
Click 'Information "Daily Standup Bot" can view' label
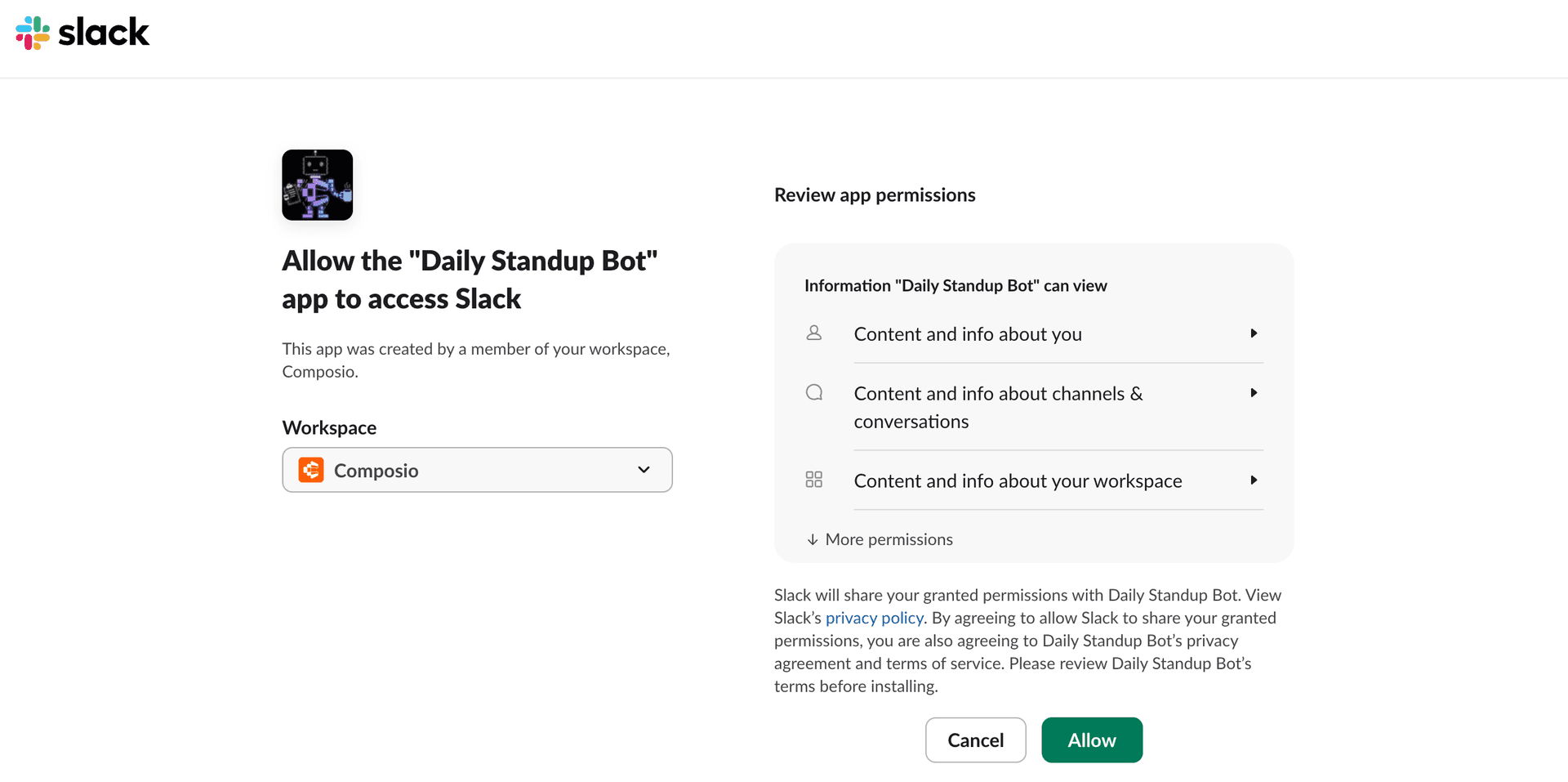955,286
